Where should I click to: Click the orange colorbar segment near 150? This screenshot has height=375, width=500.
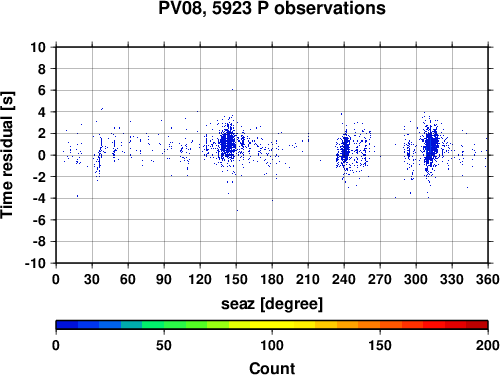click(380, 325)
